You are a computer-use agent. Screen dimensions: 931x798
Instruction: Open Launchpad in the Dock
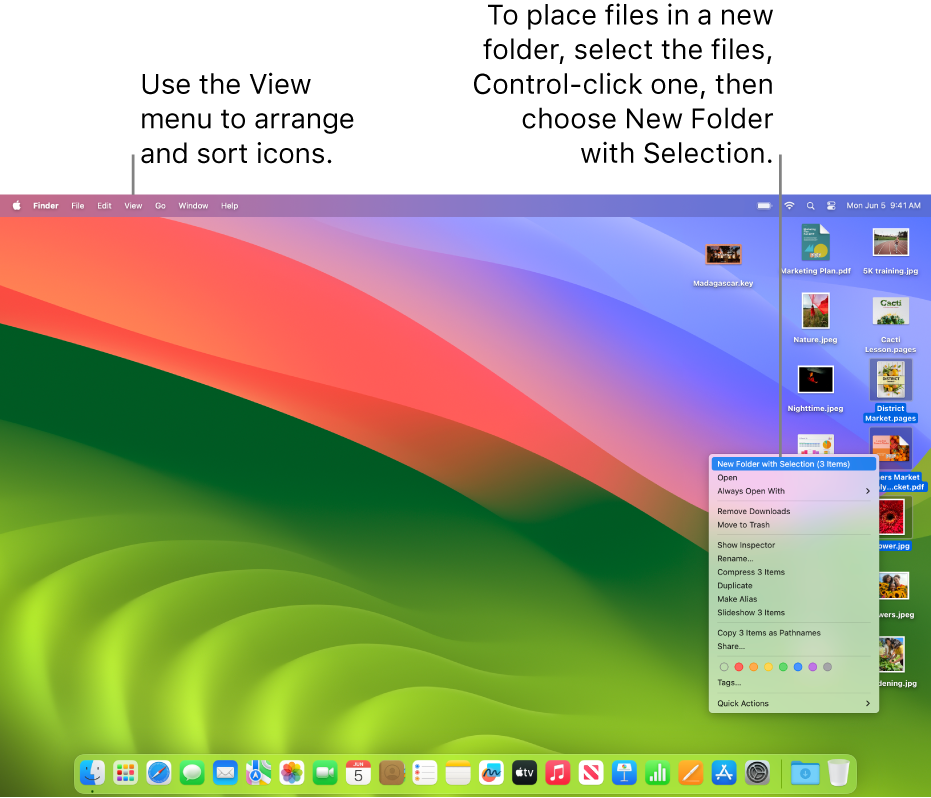pos(125,773)
